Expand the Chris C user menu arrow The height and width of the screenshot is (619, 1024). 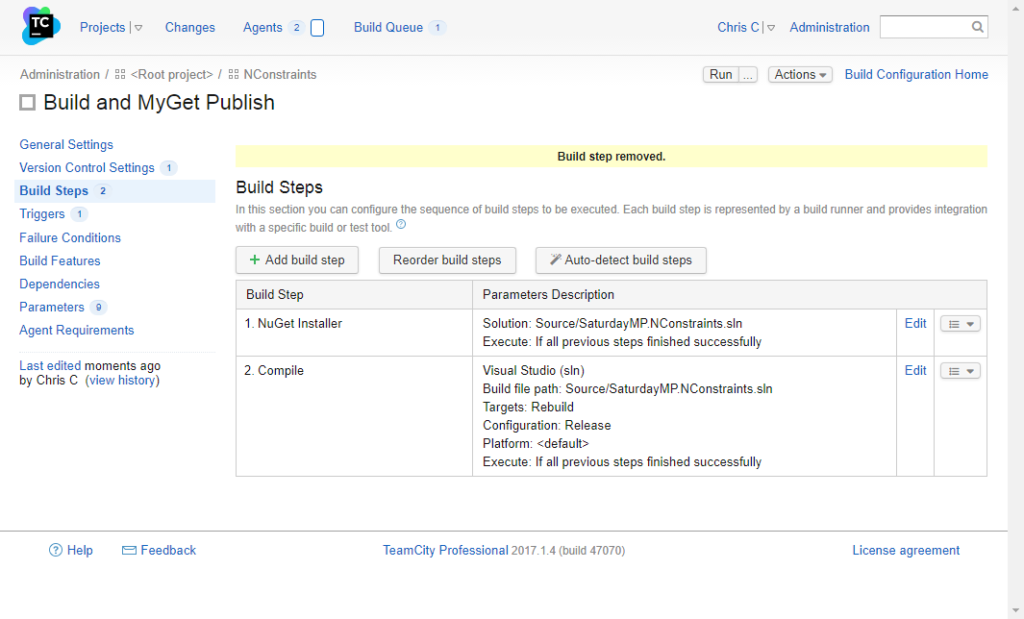point(771,28)
